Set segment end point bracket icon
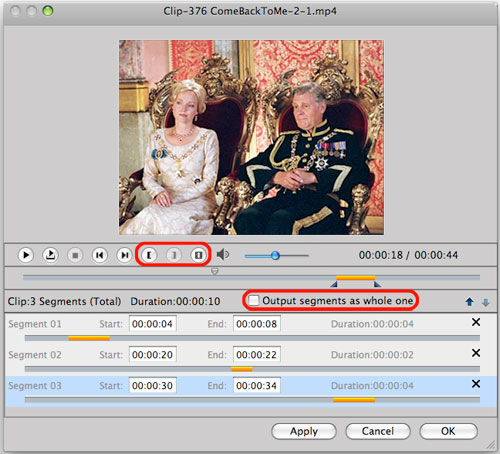Screen dimensions: 500x454 pyautogui.click(x=173, y=255)
